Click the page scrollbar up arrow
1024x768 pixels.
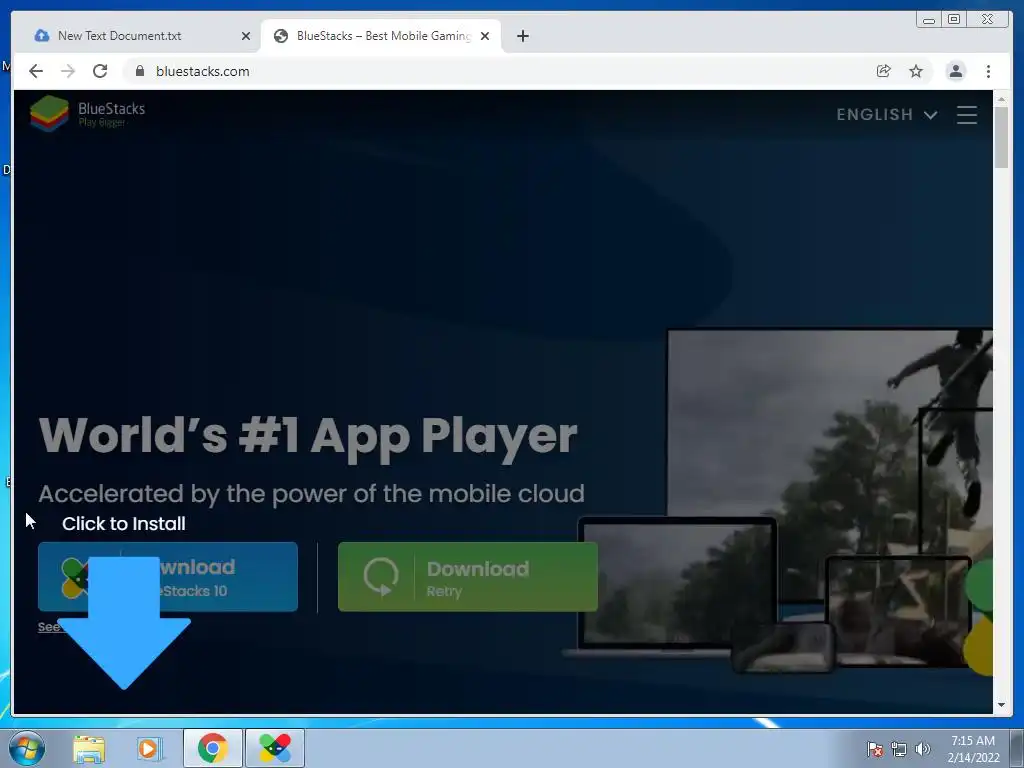(1001, 99)
